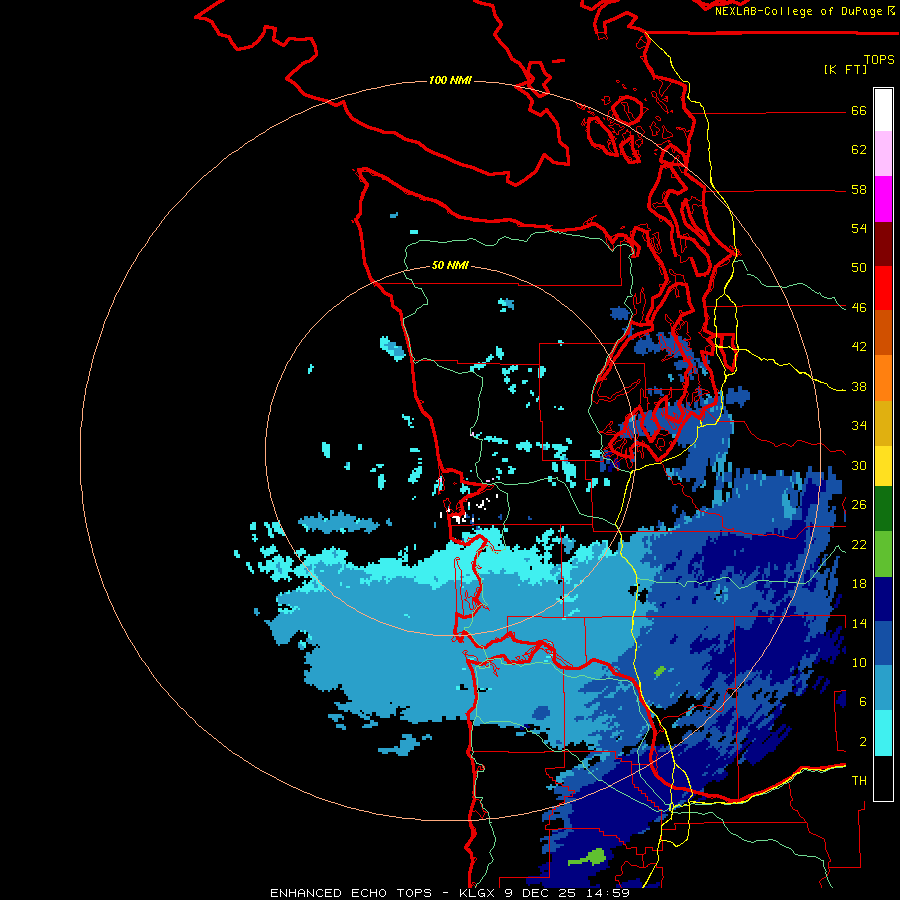Select the dark green legend color band
Screen dimensions: 900x900
coord(883,509)
